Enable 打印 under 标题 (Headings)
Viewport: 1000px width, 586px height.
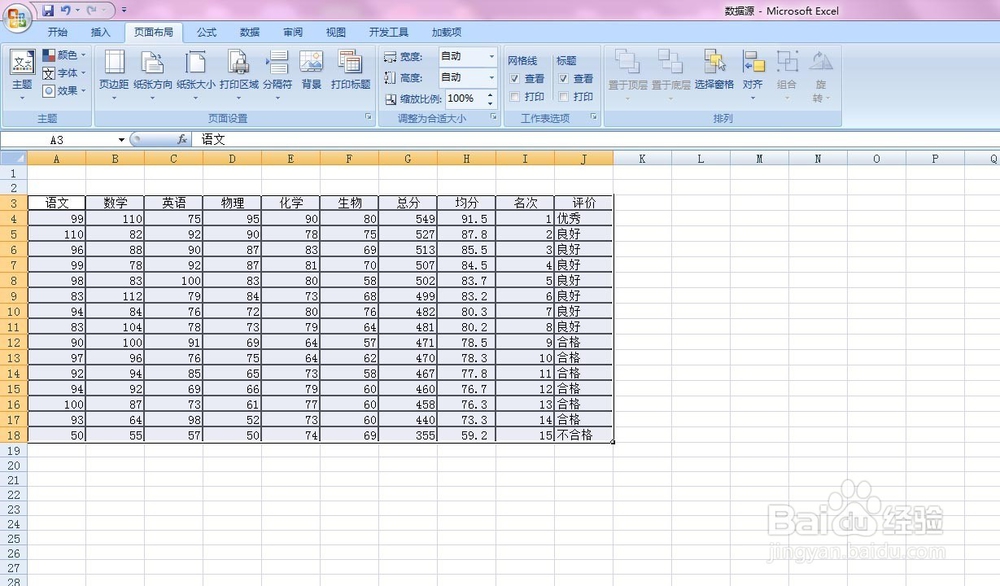point(562,96)
